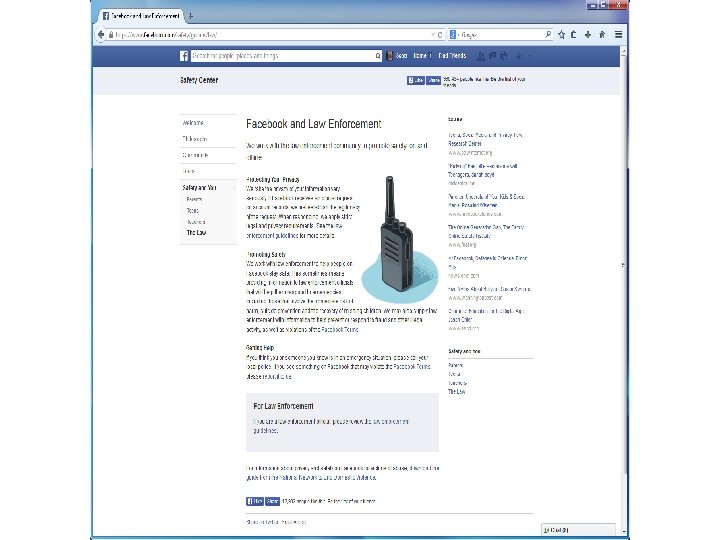Click the page vertical scrollbar up arrow
The width and height of the screenshot is (720, 540).
click(x=624, y=50)
